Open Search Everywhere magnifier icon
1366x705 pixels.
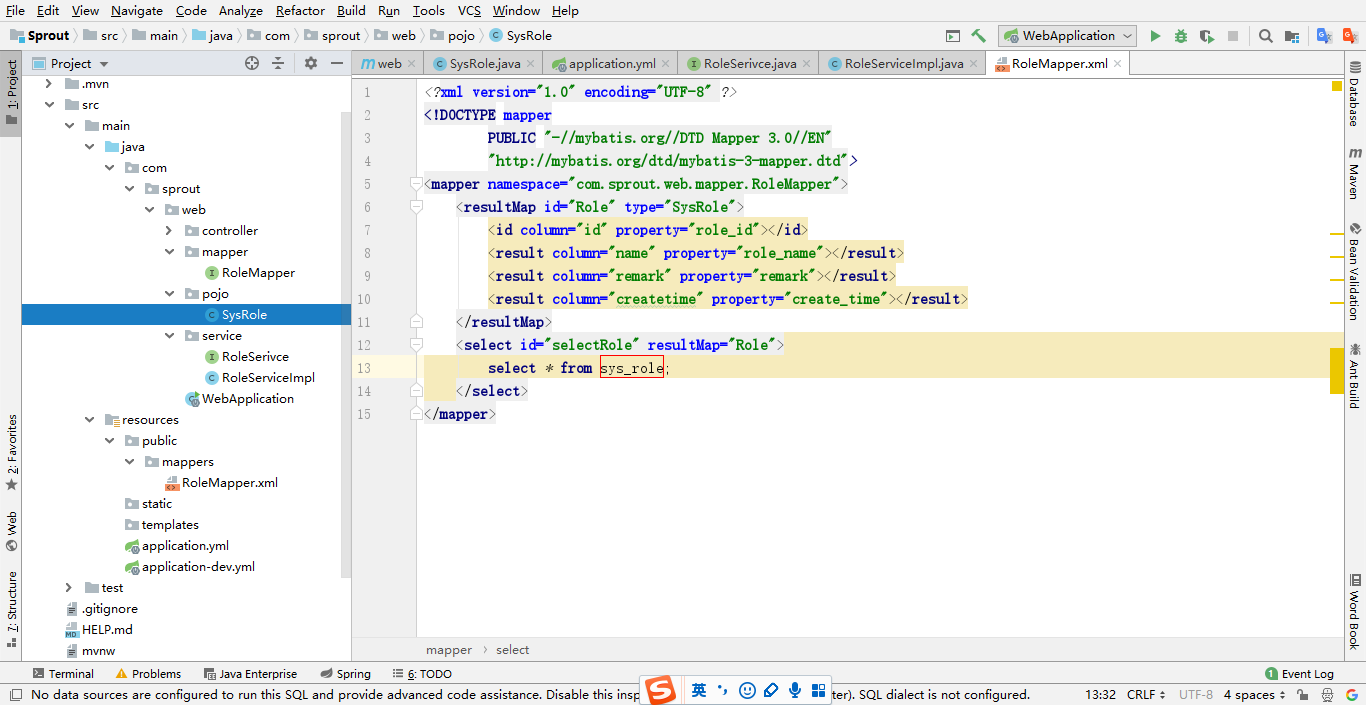tap(1266, 36)
